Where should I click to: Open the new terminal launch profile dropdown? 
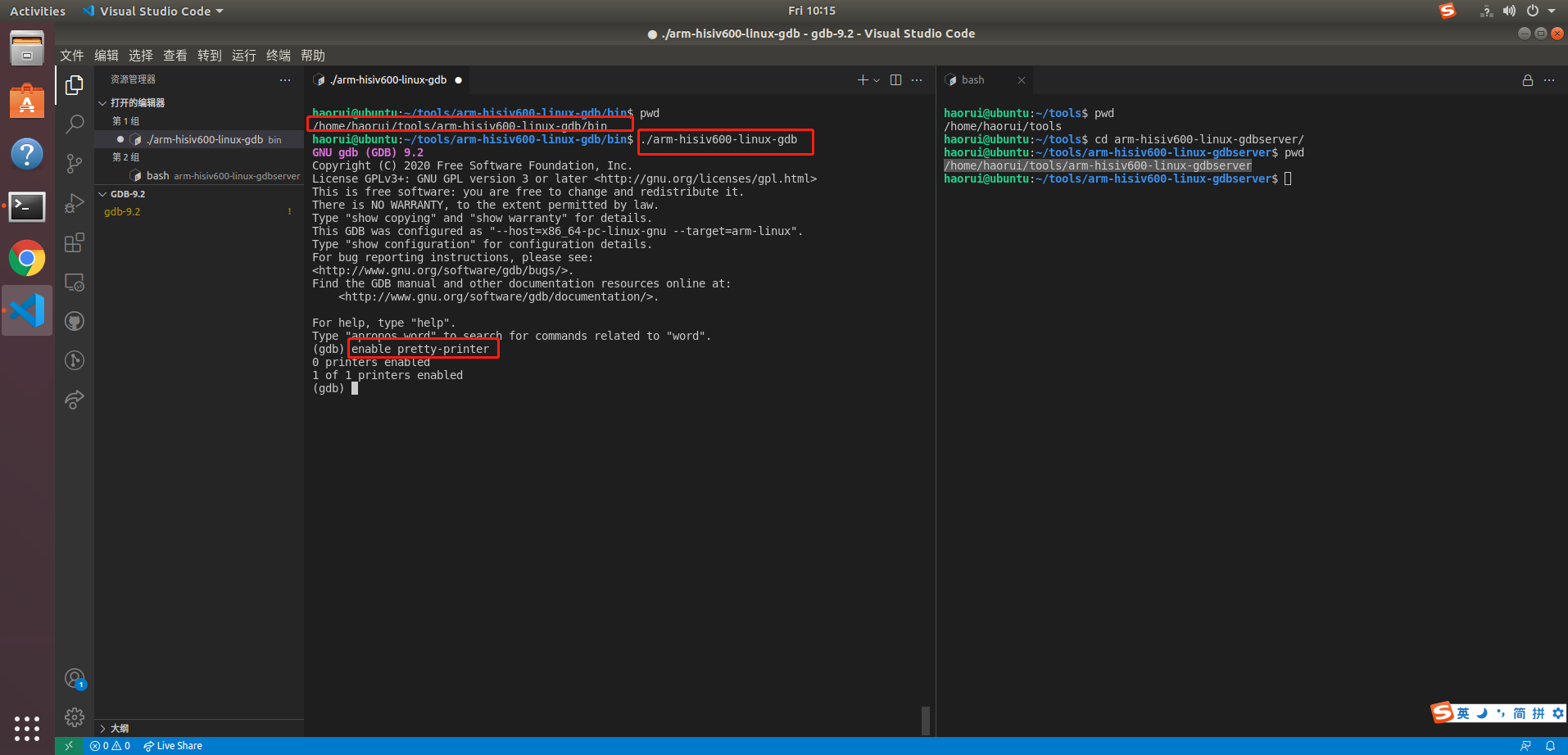pos(877,80)
